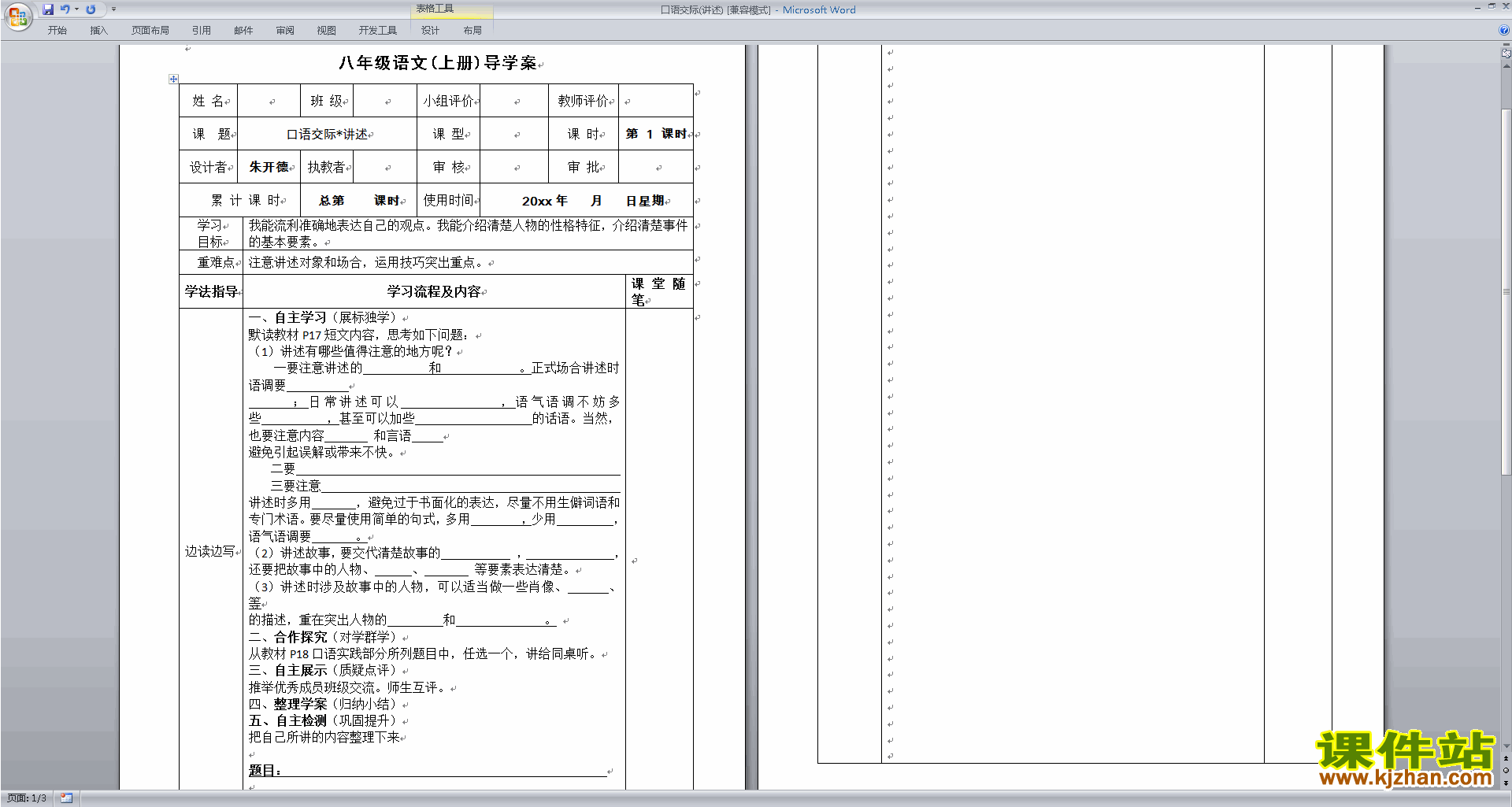Viewport: 1512px width, 807px height.
Task: Switch to the 页面布局 tab
Action: point(150,31)
